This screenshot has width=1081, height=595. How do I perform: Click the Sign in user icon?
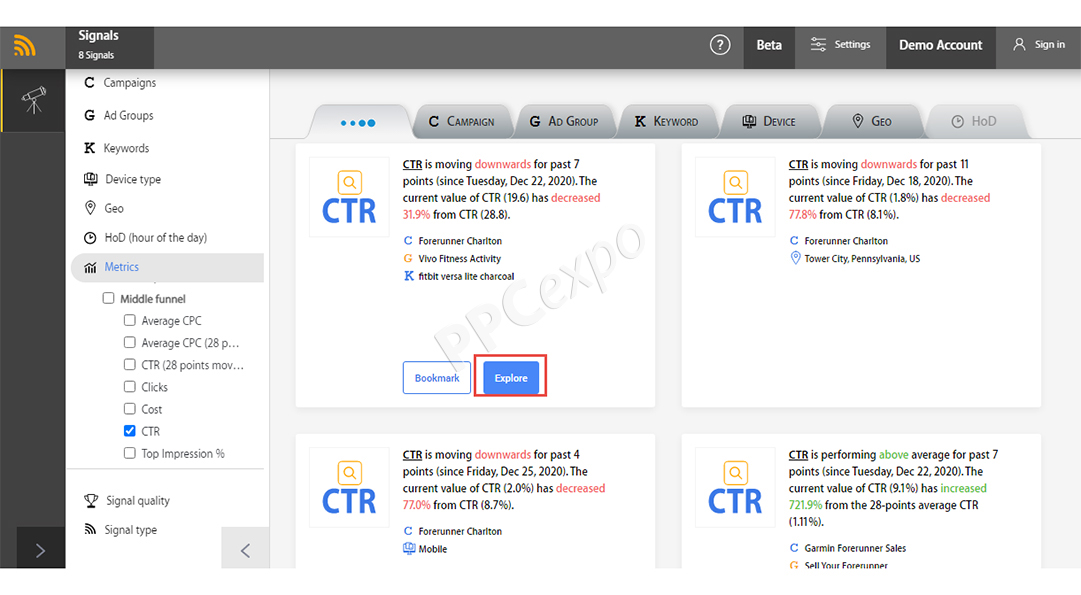tap(1019, 44)
